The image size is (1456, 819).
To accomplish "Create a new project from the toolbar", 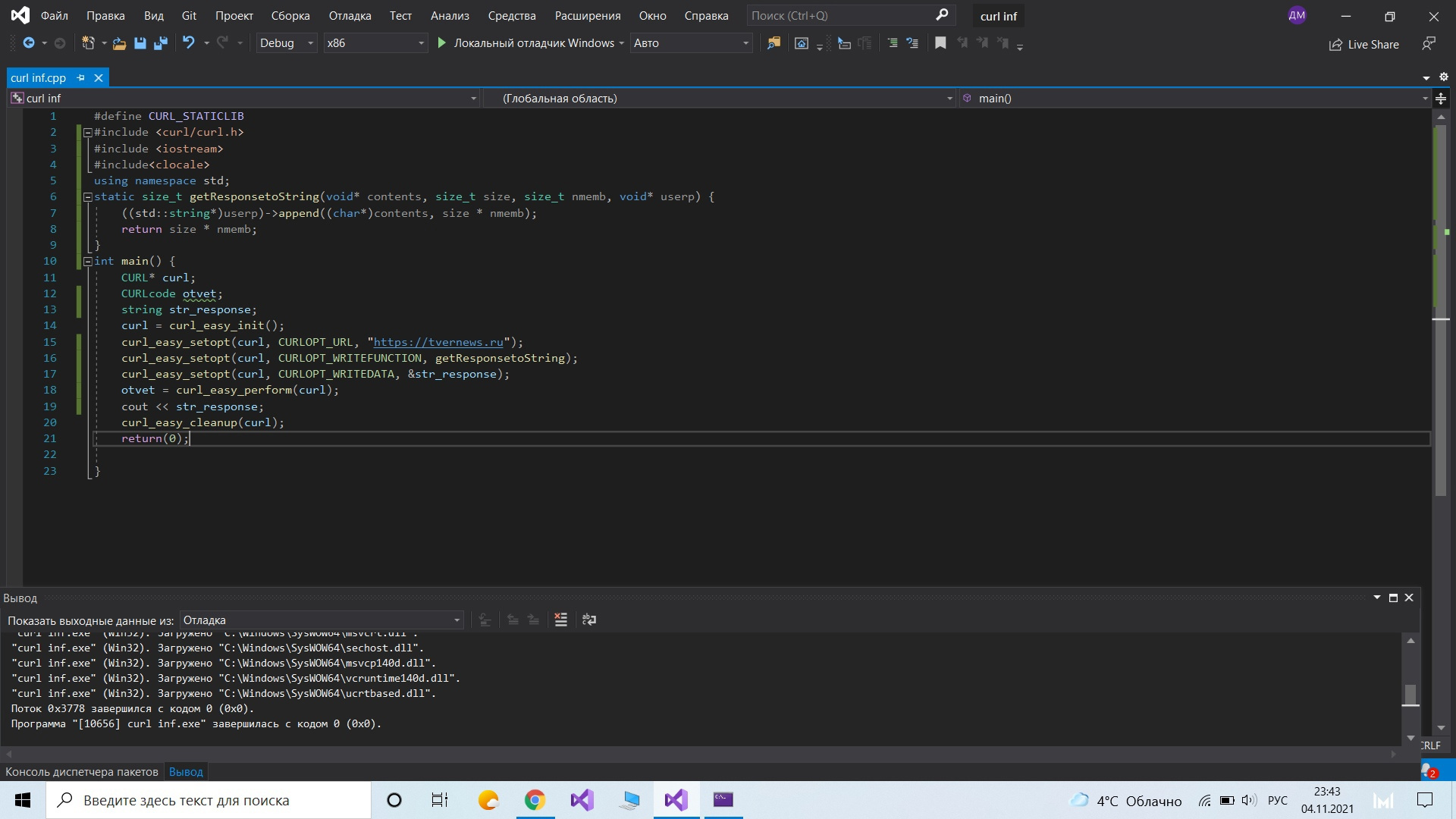I will 89,43.
